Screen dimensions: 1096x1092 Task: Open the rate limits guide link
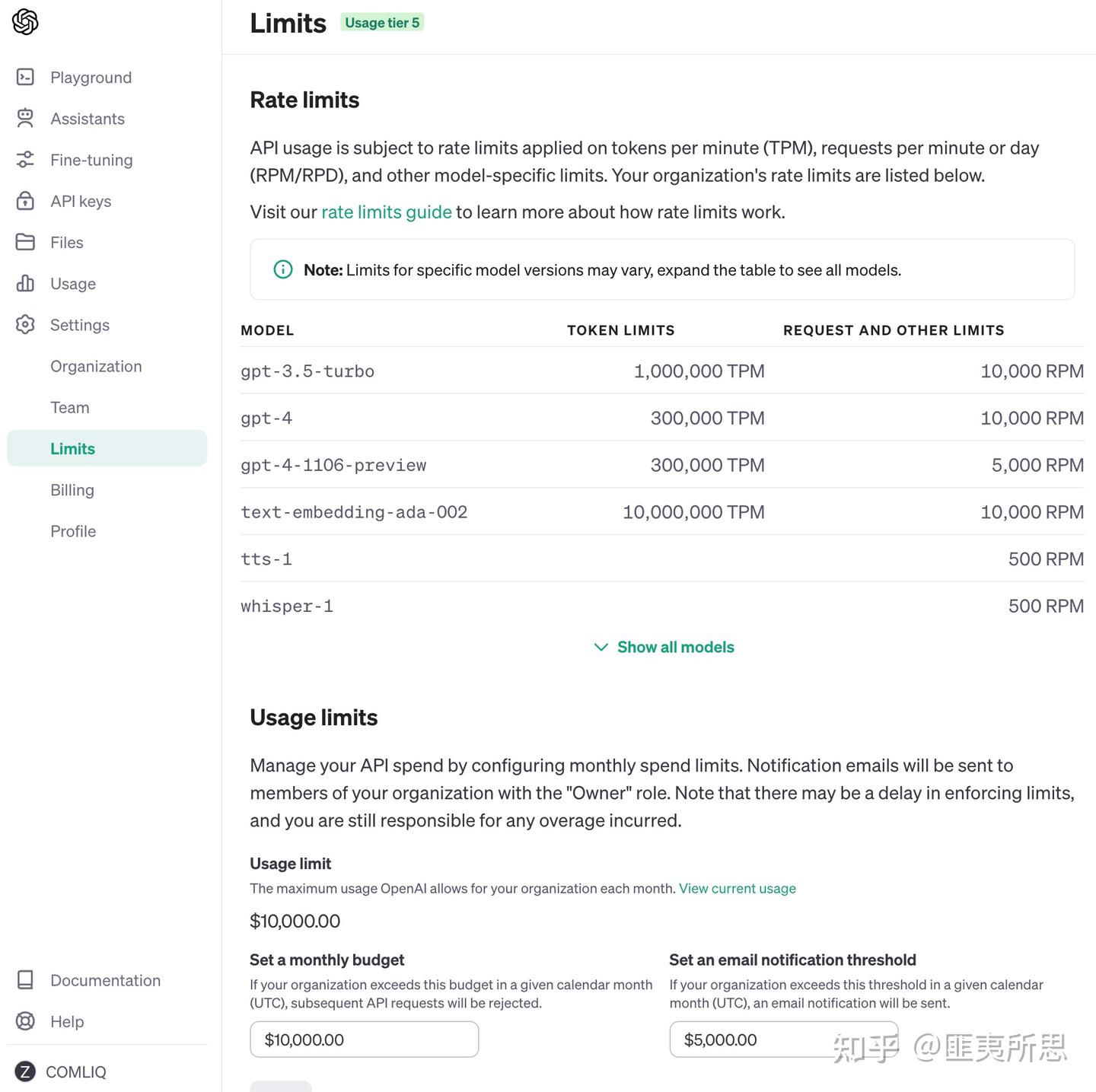point(386,212)
